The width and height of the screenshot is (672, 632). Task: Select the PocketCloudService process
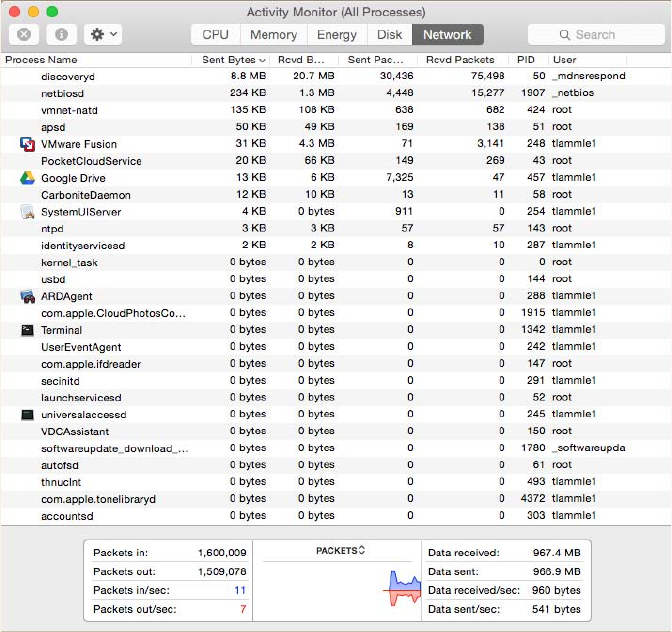[336, 161]
